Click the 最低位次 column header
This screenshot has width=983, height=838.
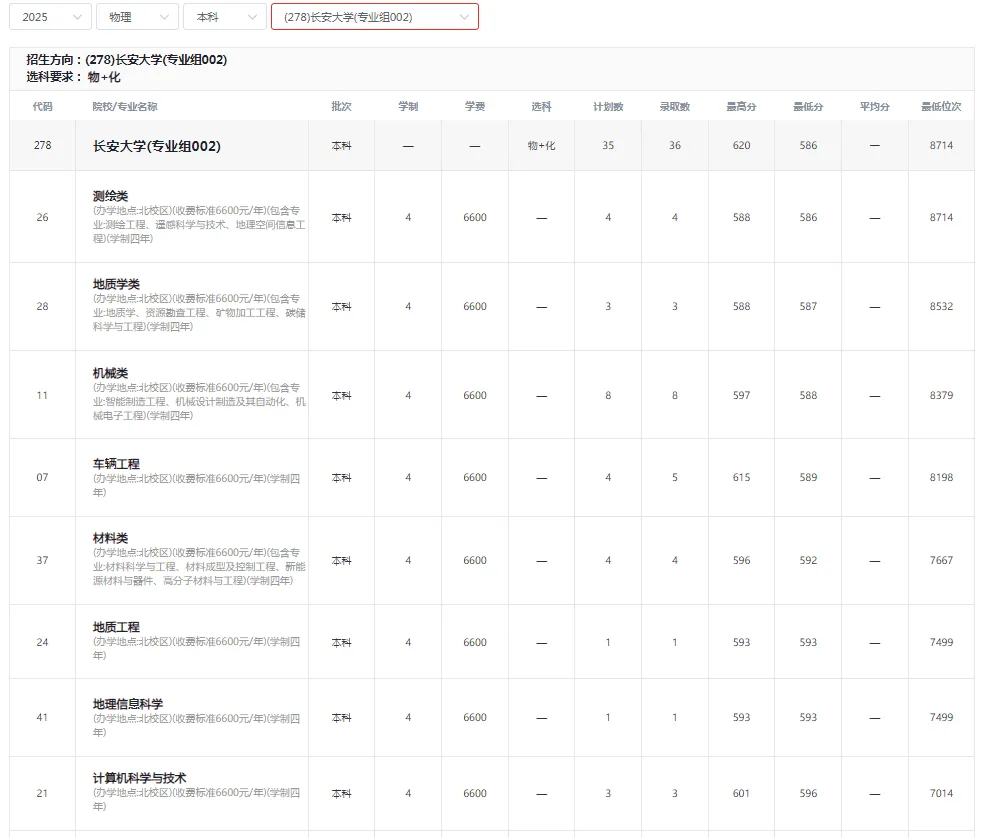(x=941, y=107)
